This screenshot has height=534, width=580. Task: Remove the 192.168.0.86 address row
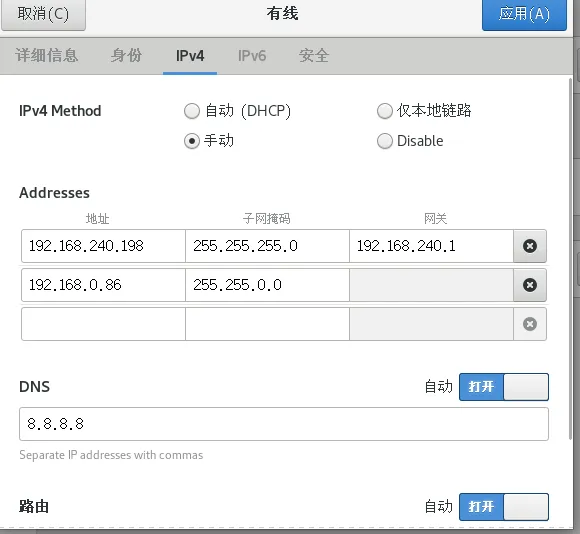click(530, 285)
